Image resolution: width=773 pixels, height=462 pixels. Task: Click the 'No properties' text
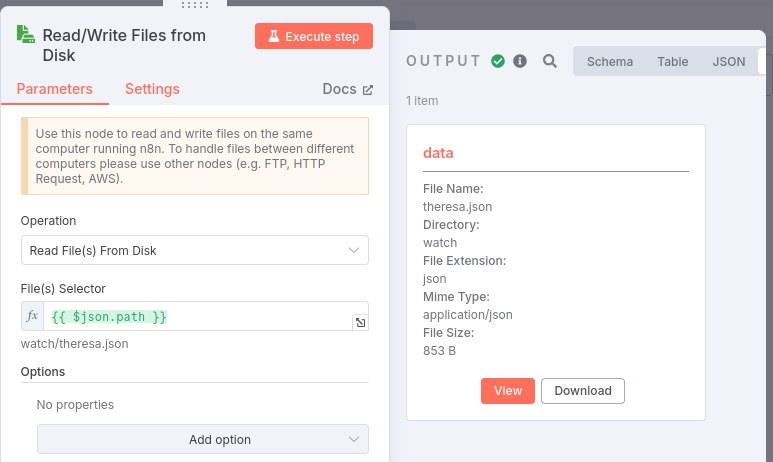[x=75, y=404]
